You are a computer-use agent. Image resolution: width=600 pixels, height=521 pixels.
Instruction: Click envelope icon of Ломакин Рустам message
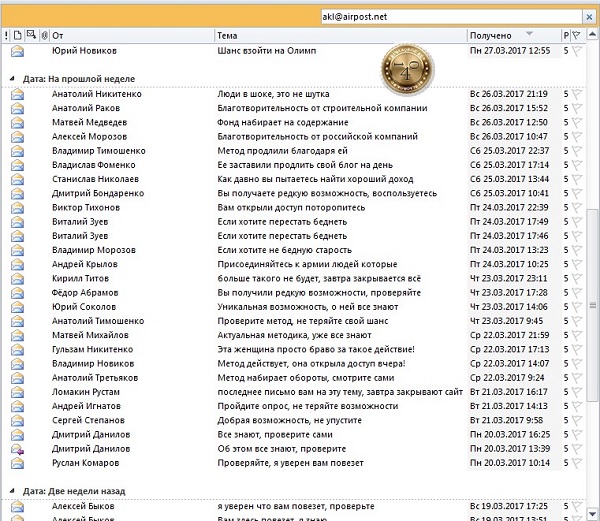pyautogui.click(x=17, y=392)
